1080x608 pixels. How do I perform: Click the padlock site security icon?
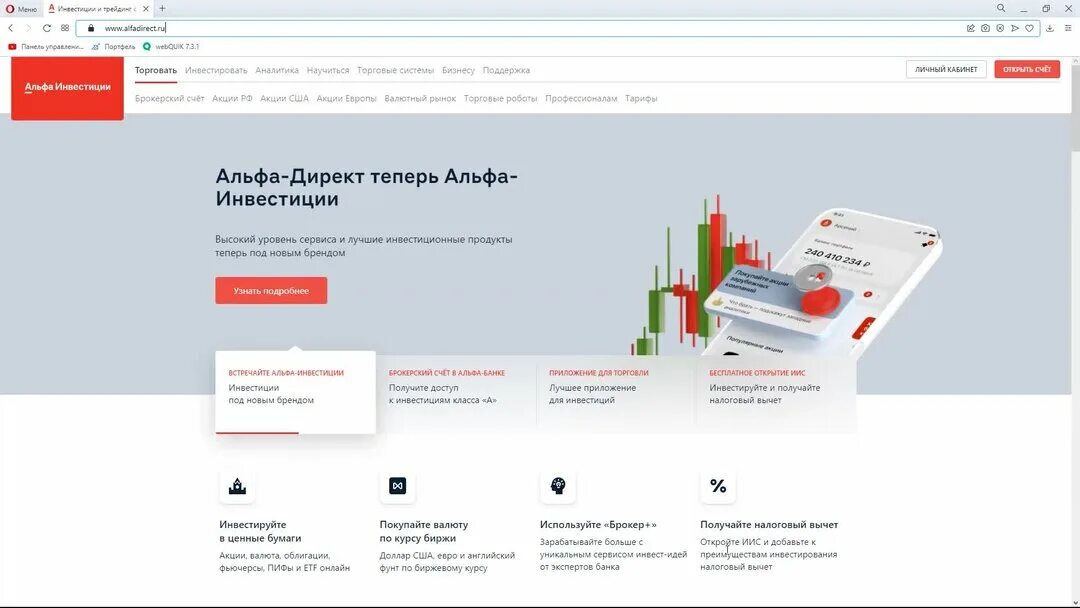(91, 28)
